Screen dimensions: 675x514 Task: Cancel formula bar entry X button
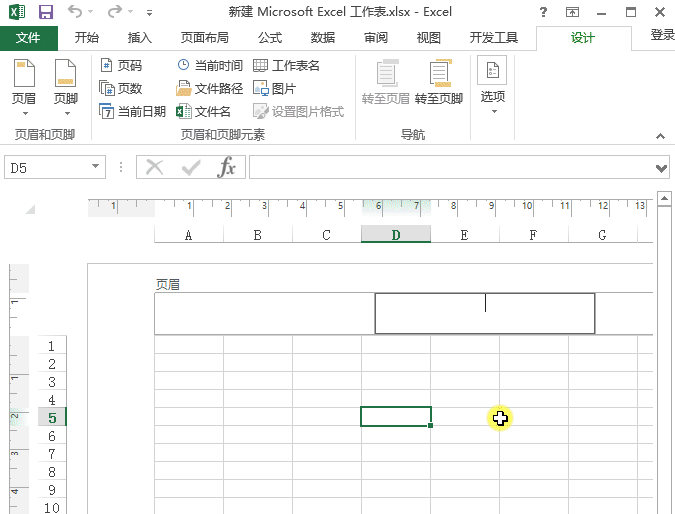coord(155,167)
